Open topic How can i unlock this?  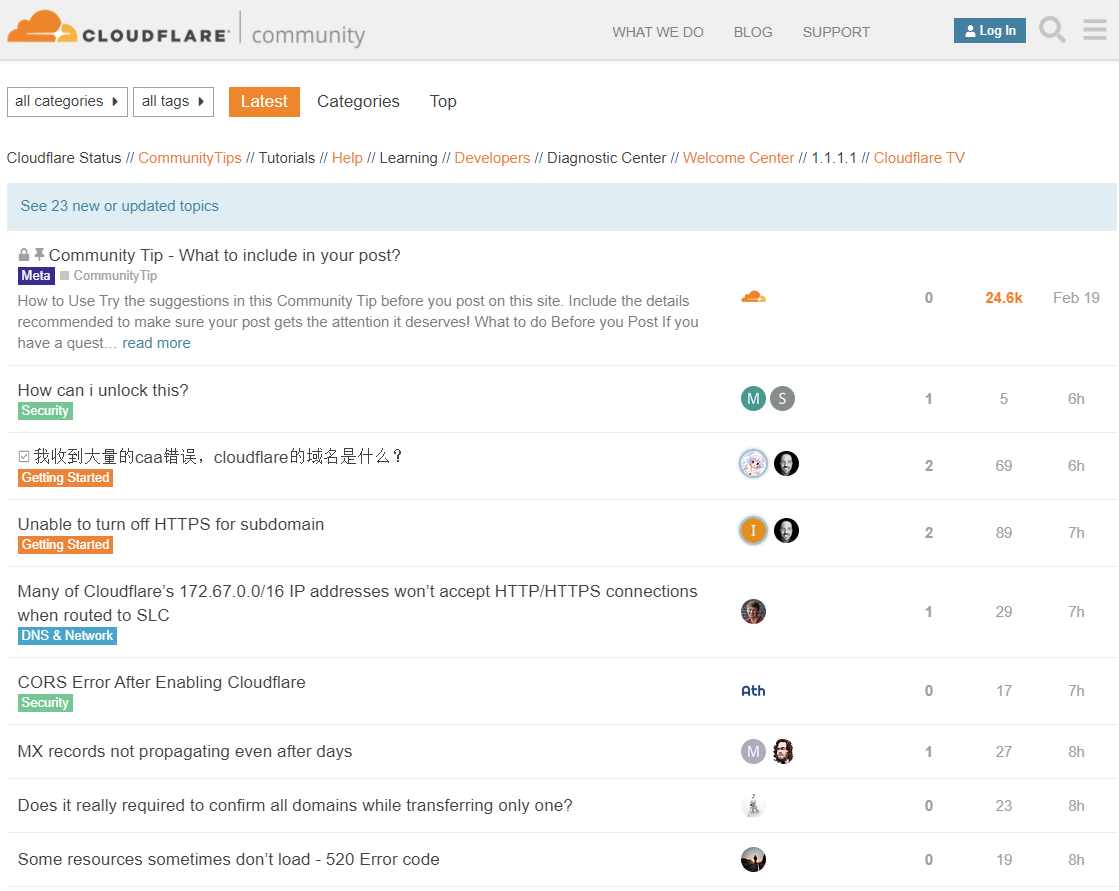103,390
